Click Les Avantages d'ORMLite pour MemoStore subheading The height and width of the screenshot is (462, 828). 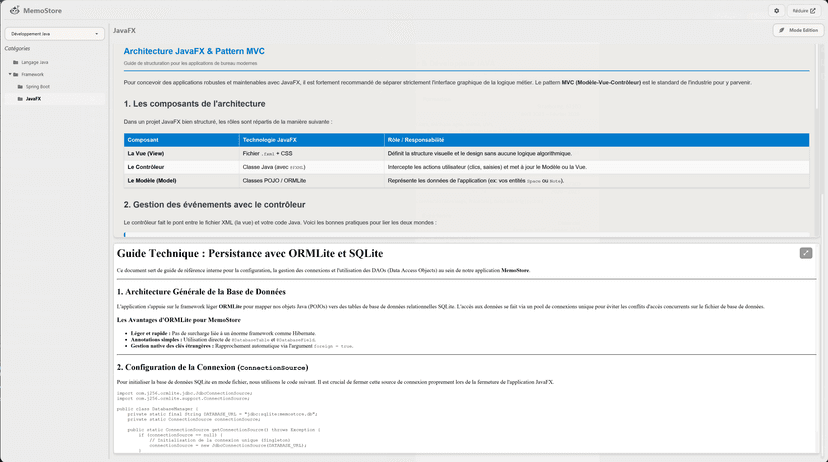coord(178,320)
